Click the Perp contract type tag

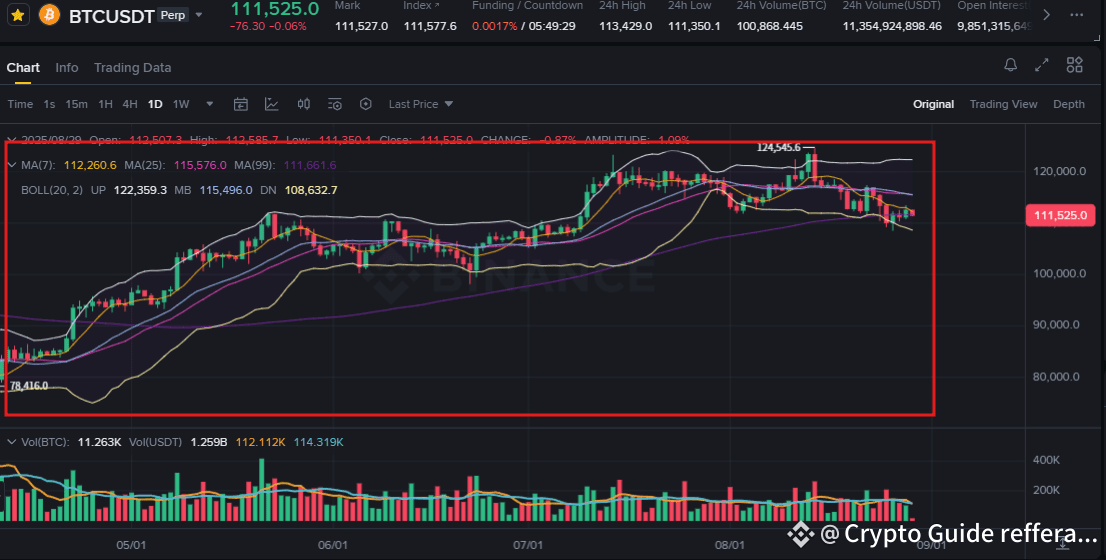coord(172,15)
